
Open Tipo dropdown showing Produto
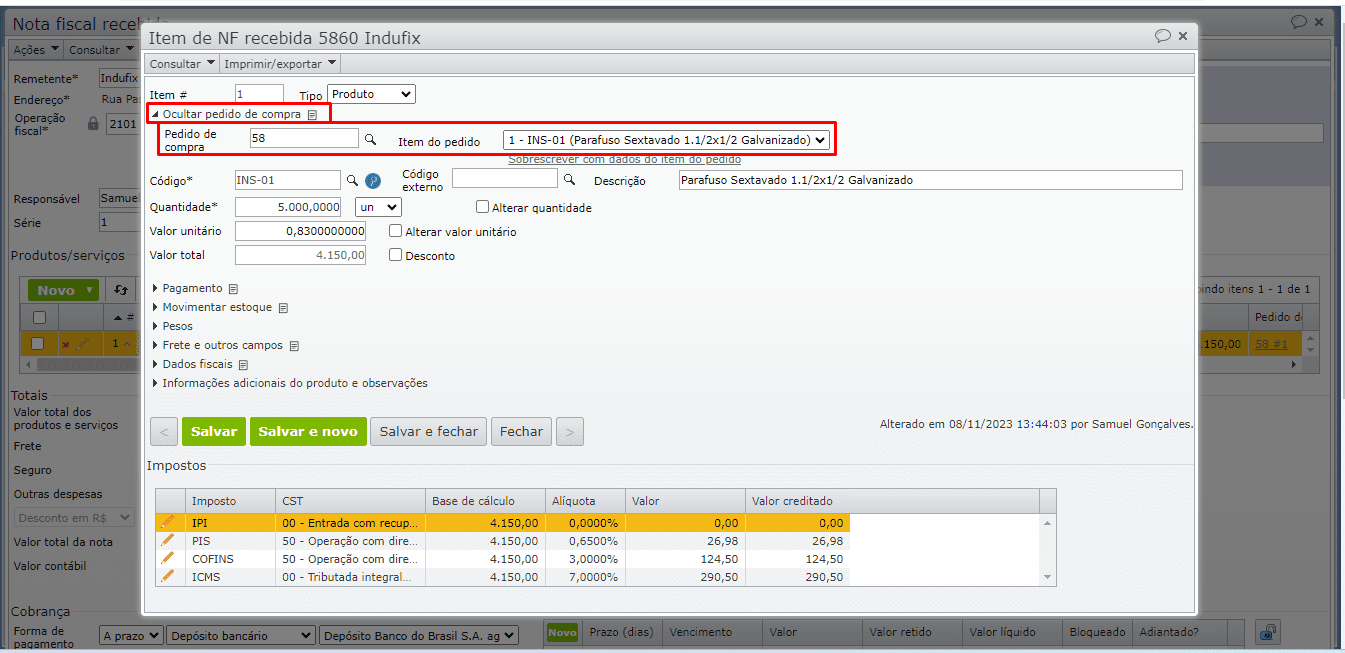point(371,94)
